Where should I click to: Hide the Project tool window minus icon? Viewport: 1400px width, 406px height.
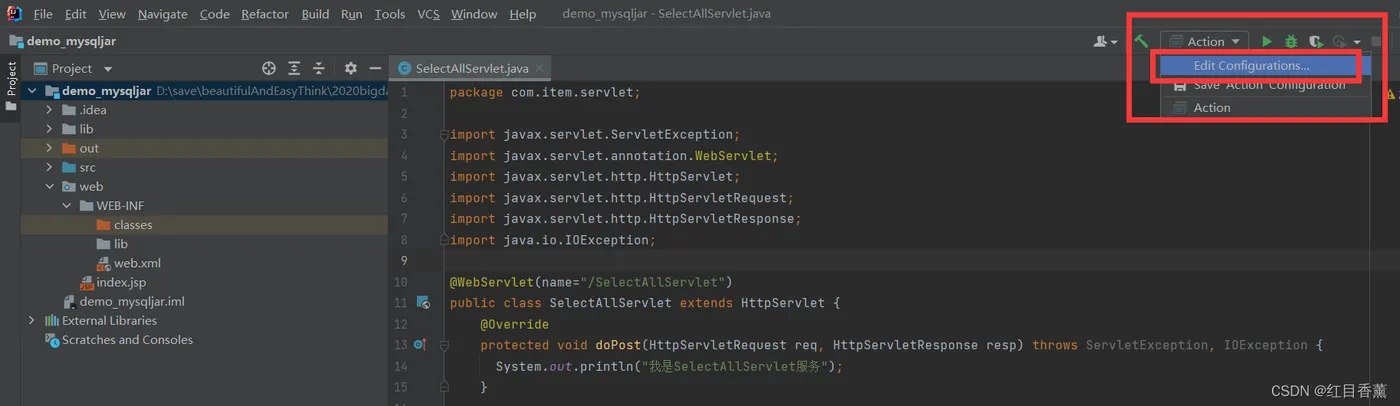376,68
